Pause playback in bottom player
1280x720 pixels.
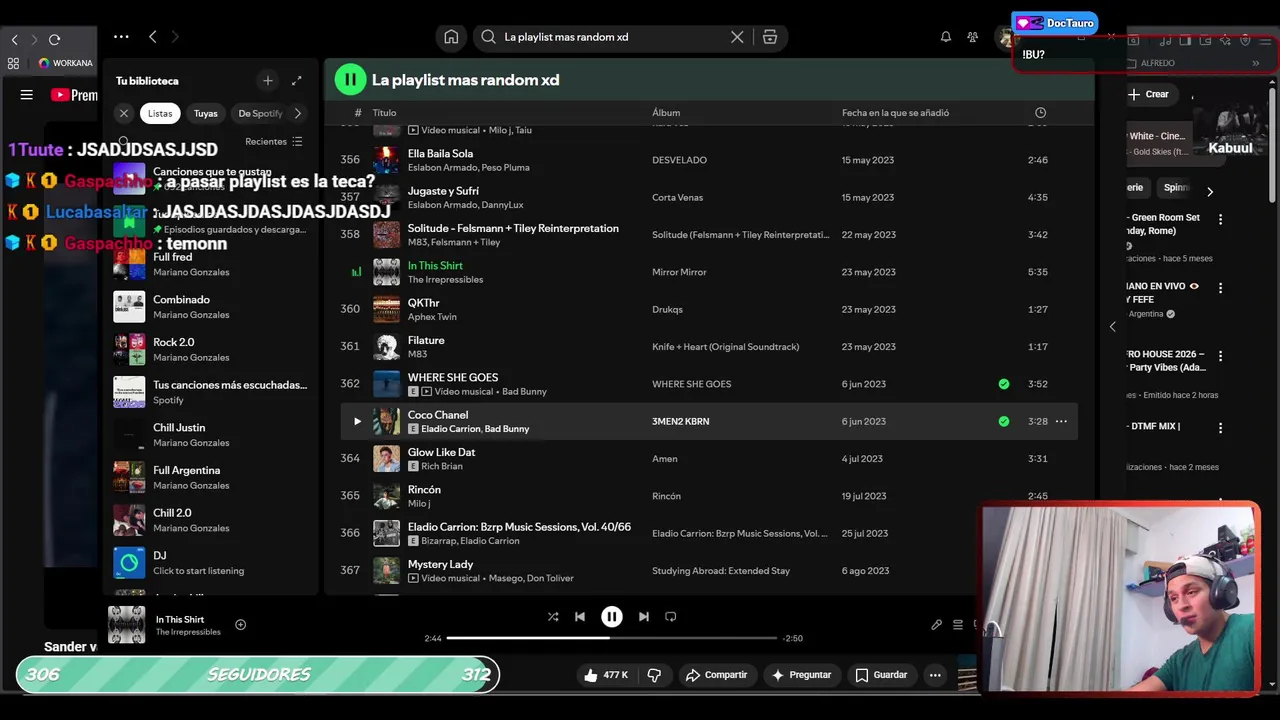611,617
